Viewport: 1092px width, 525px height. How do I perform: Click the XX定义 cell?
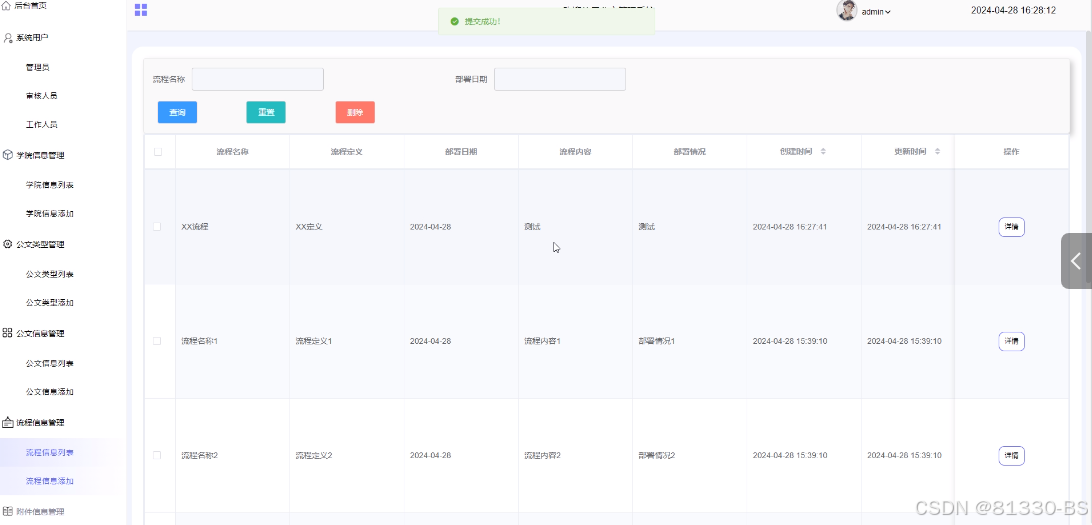pyautogui.click(x=347, y=227)
